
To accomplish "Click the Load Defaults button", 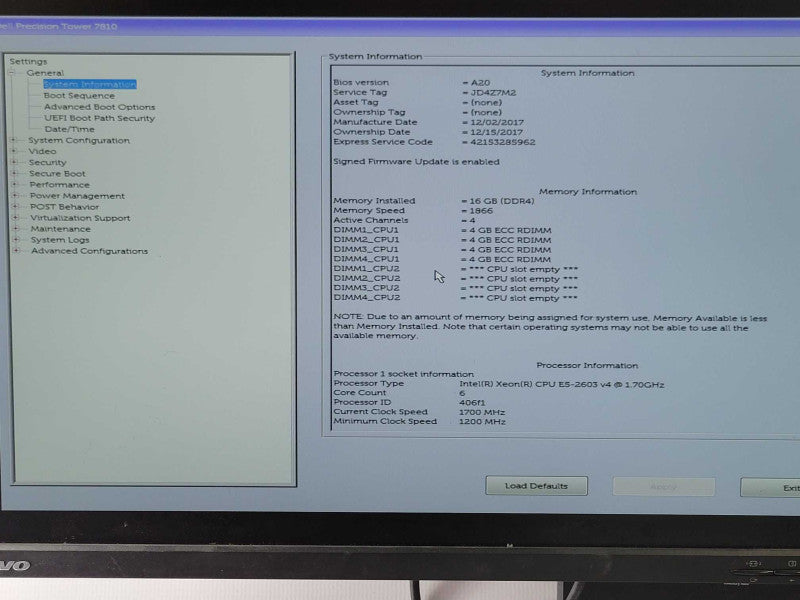I will (536, 486).
